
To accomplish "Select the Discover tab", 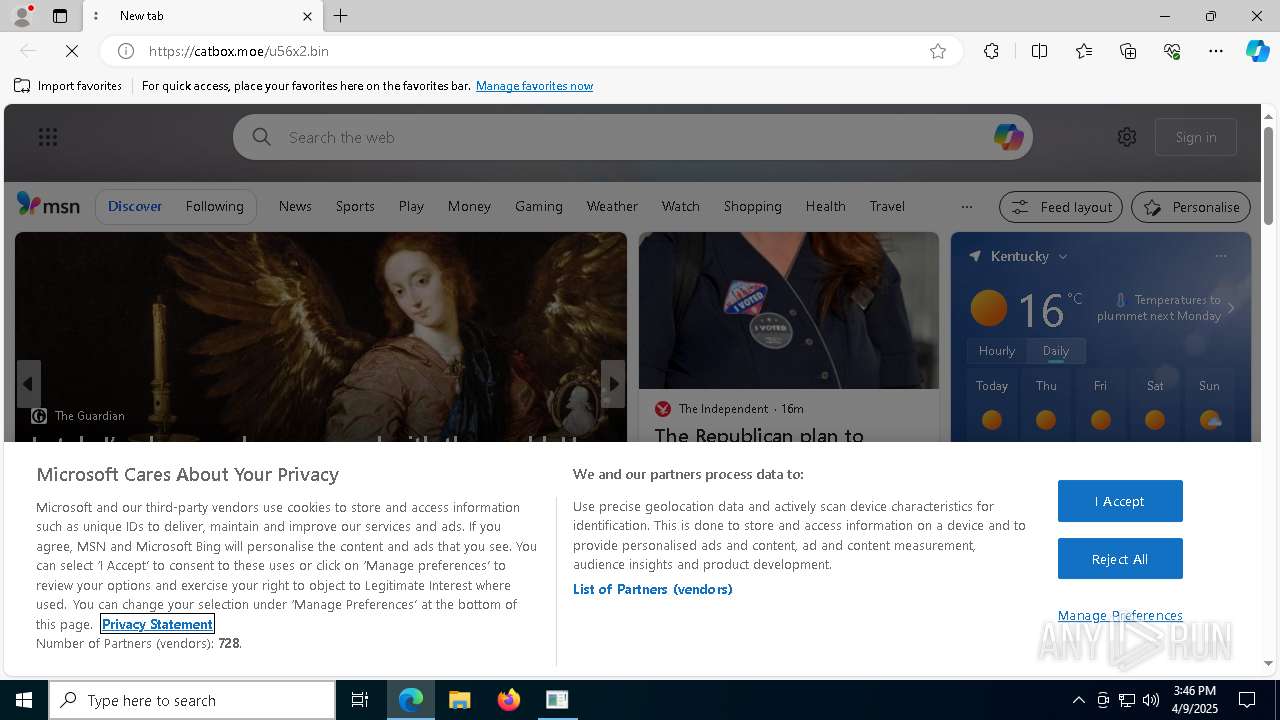I will pyautogui.click(x=135, y=206).
